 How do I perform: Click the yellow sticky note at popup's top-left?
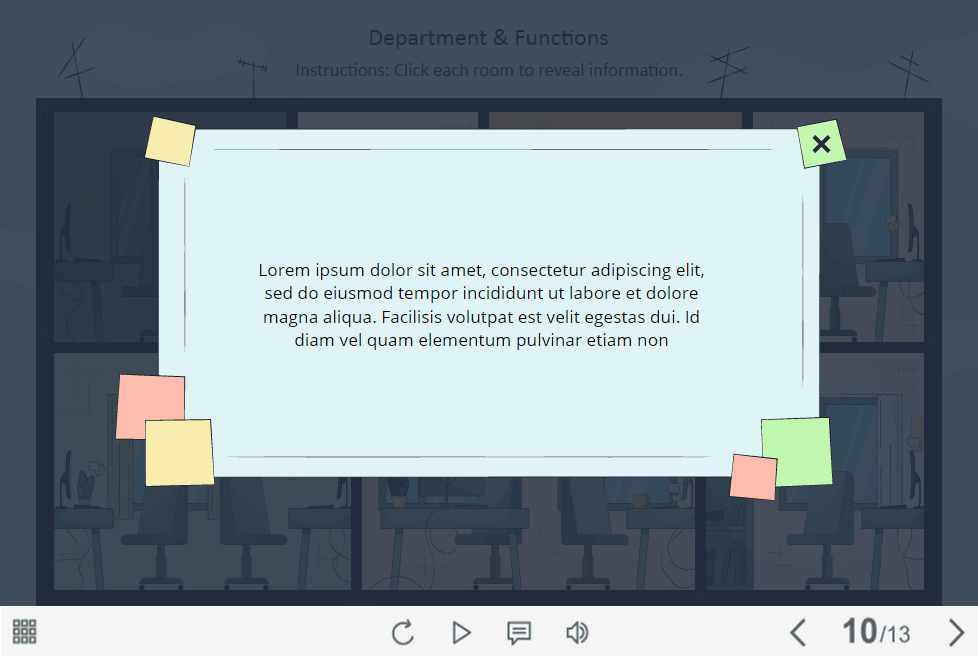coord(170,141)
